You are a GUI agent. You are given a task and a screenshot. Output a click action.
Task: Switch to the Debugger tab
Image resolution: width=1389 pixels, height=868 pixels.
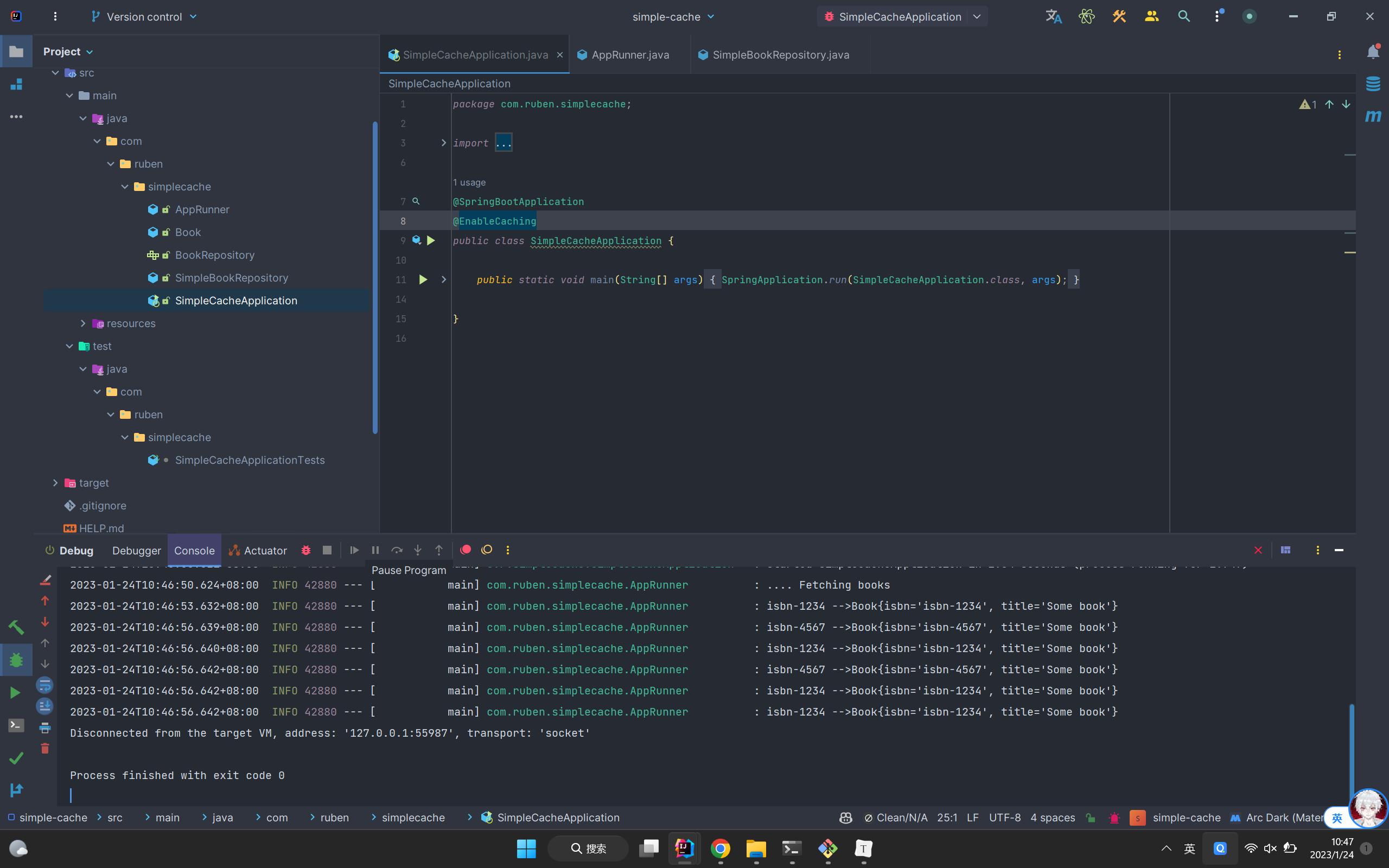pyautogui.click(x=136, y=551)
